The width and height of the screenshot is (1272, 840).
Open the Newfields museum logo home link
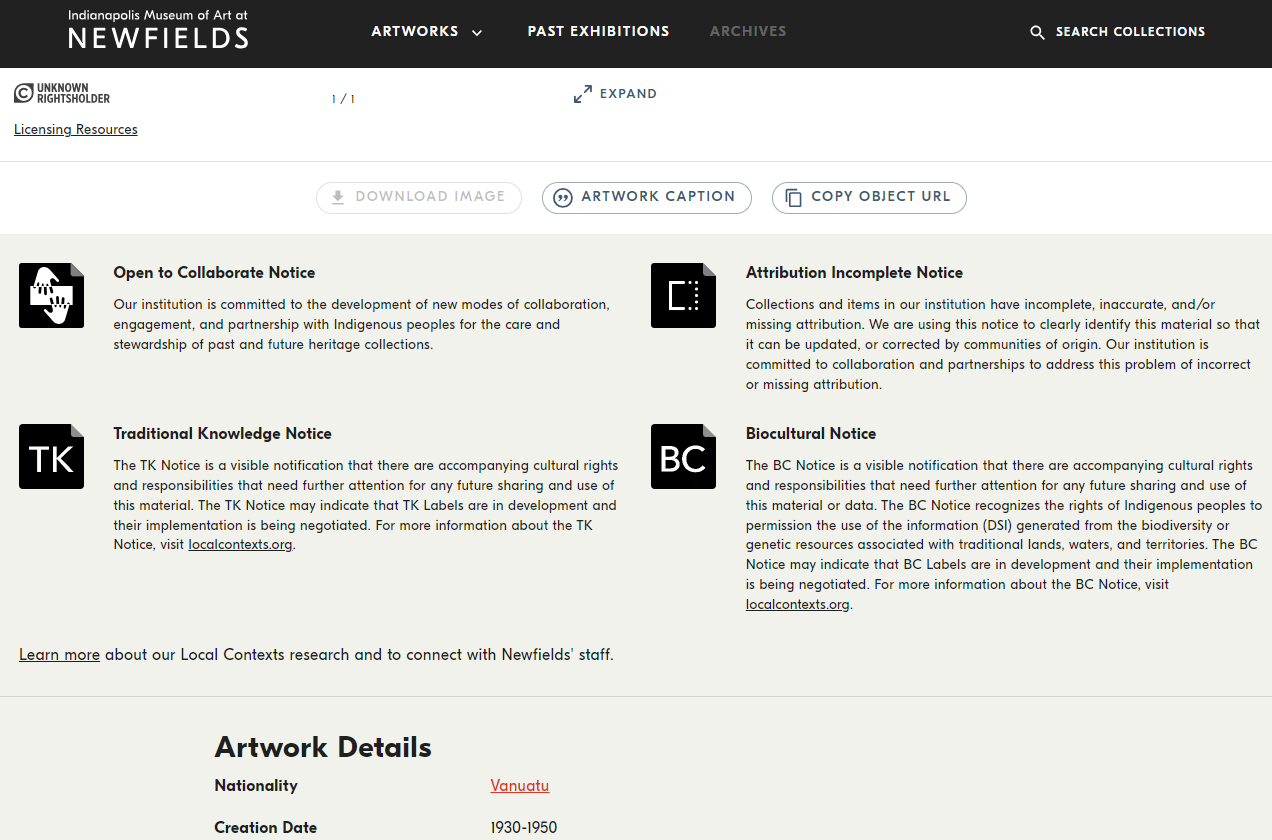[158, 30]
